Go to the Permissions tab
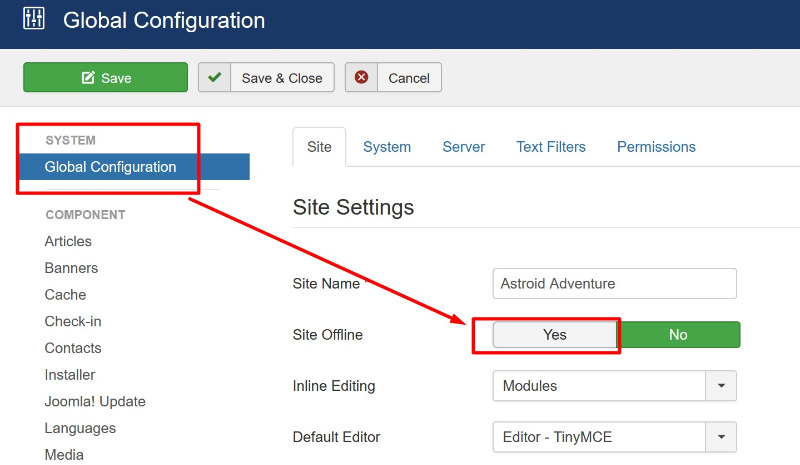Image resolution: width=800 pixels, height=465 pixels. (656, 147)
